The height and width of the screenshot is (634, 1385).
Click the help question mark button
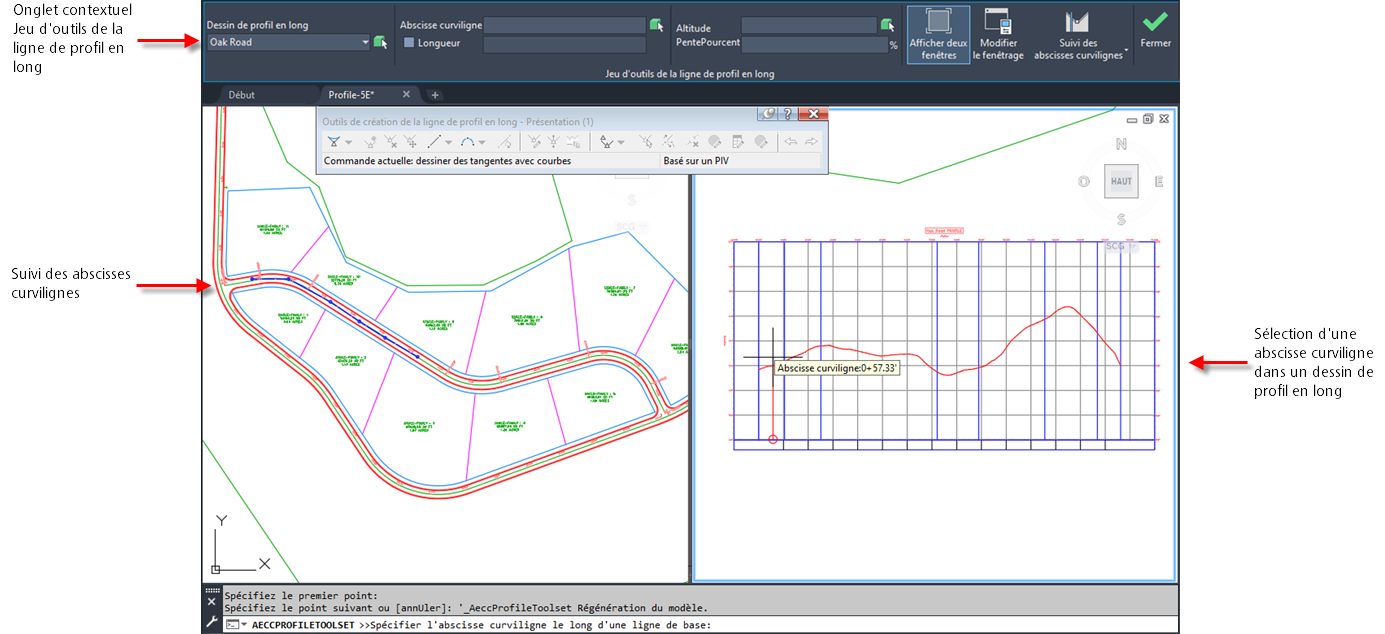[788, 114]
